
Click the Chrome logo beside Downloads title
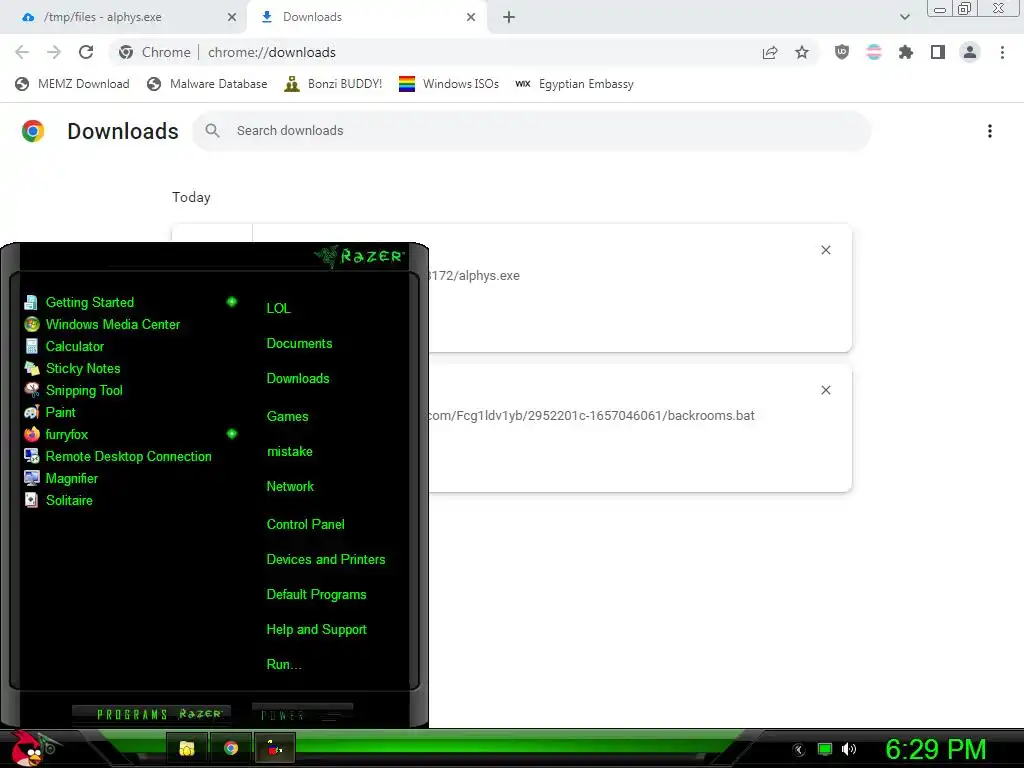click(33, 131)
